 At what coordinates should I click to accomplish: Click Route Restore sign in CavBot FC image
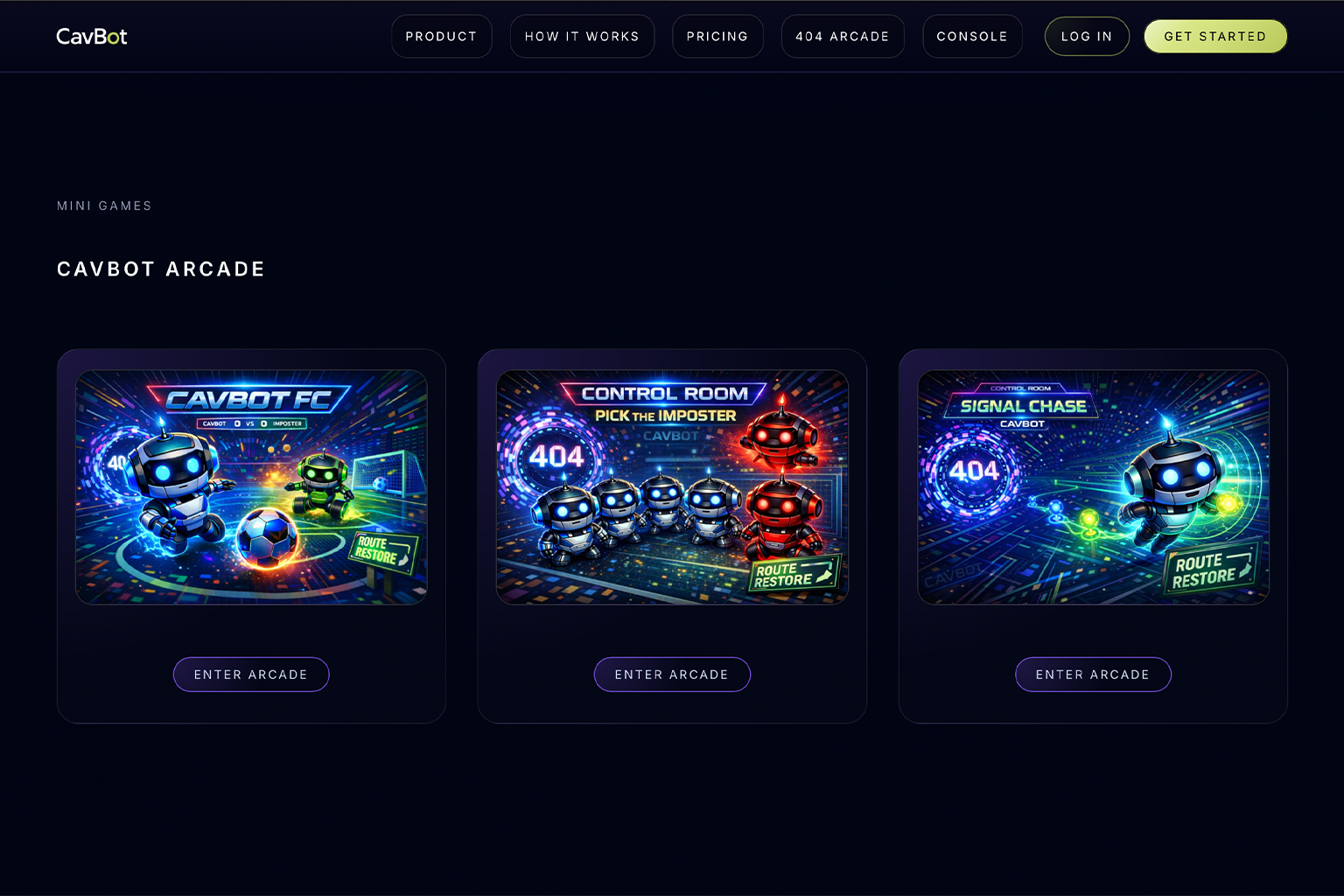pyautogui.click(x=384, y=550)
